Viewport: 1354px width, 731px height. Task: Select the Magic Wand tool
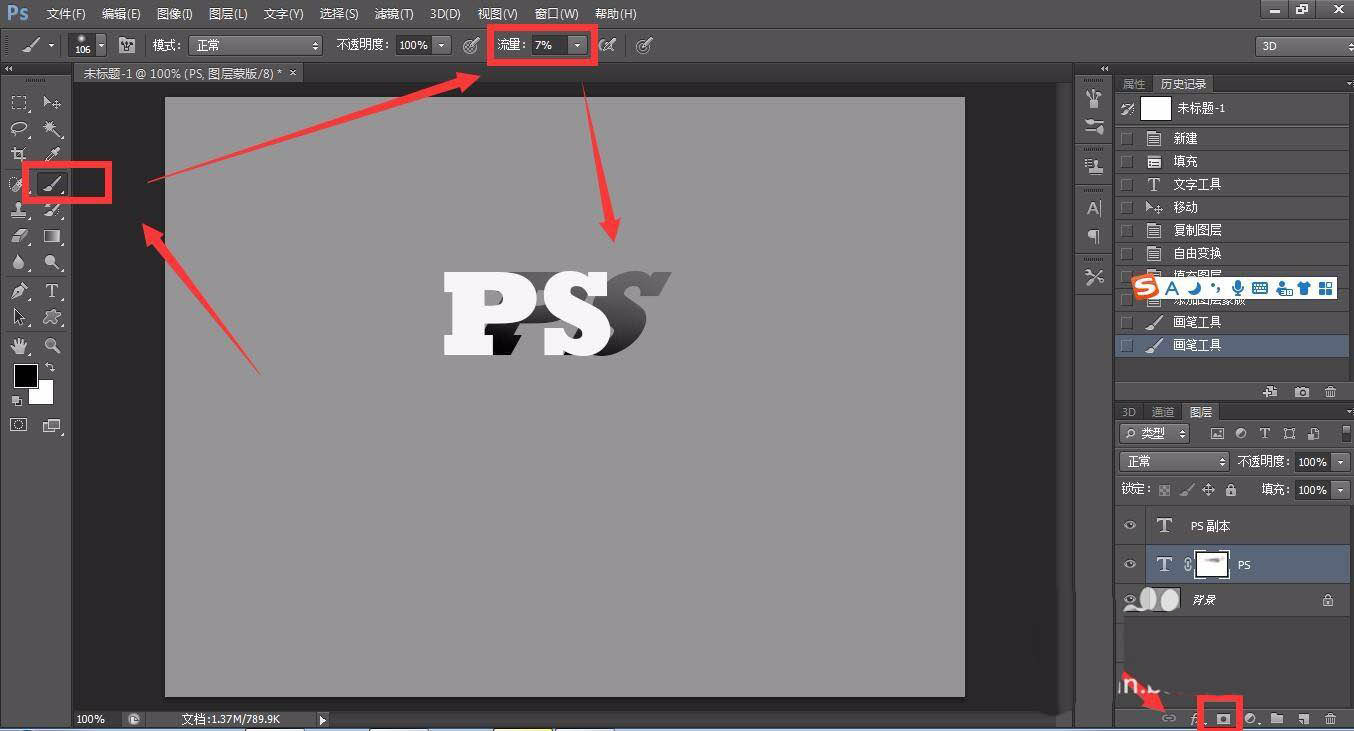(x=52, y=129)
